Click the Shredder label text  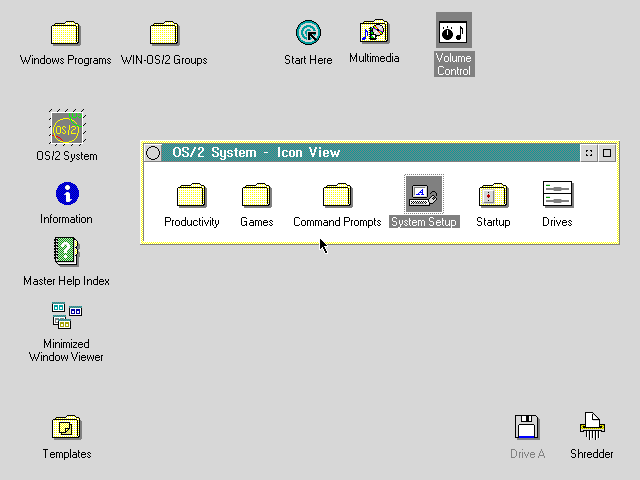coord(592,454)
